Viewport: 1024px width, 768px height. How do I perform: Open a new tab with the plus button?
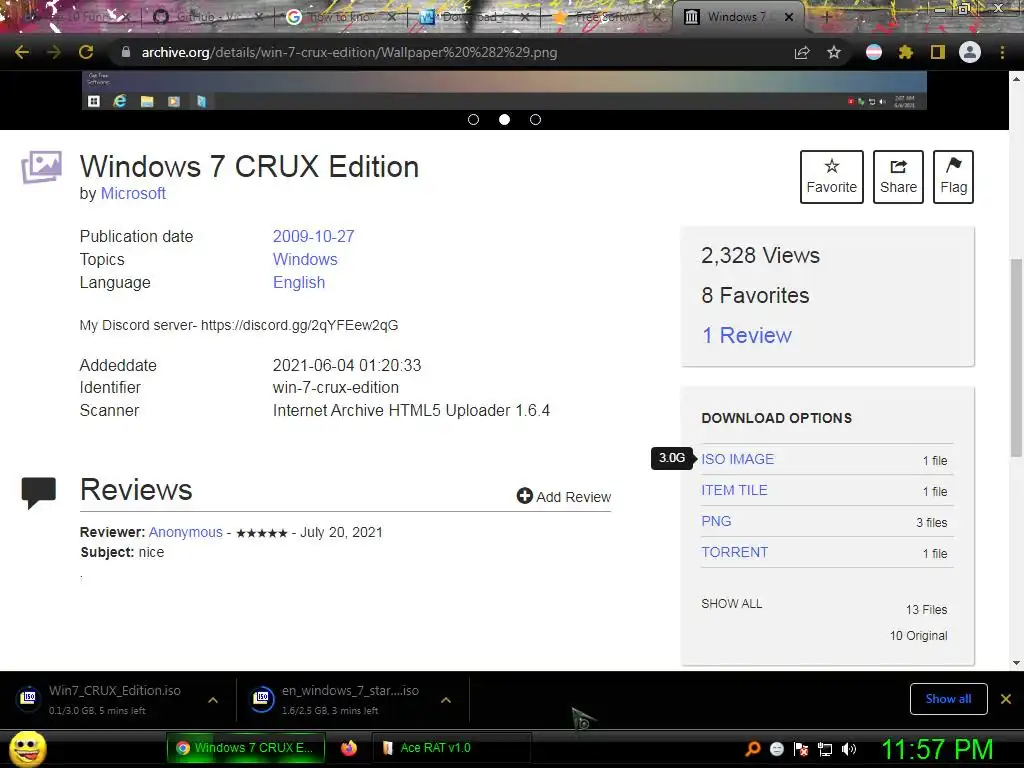click(x=826, y=17)
